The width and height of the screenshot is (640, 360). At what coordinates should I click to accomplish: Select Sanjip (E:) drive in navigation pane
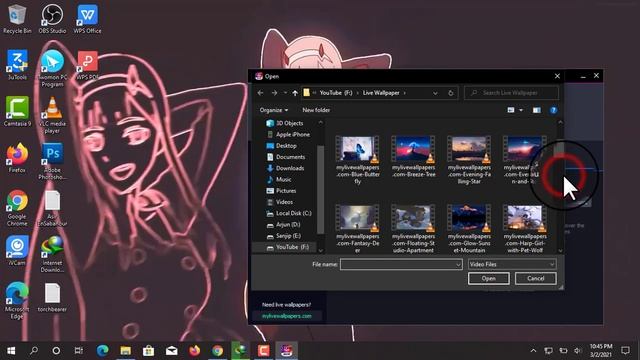(x=288, y=236)
